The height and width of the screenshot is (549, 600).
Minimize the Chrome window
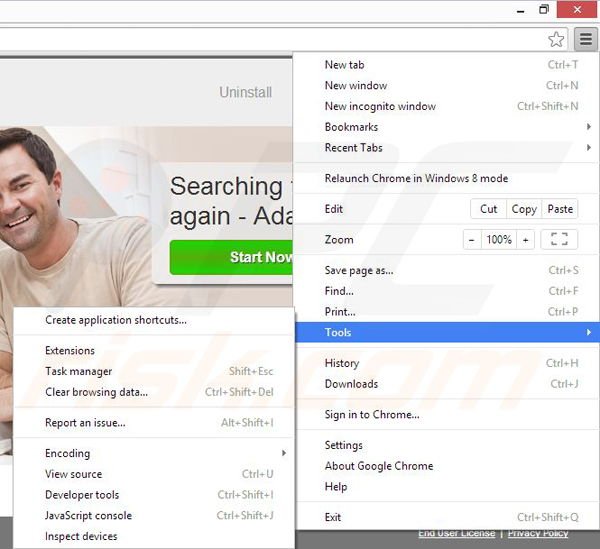pyautogui.click(x=520, y=10)
